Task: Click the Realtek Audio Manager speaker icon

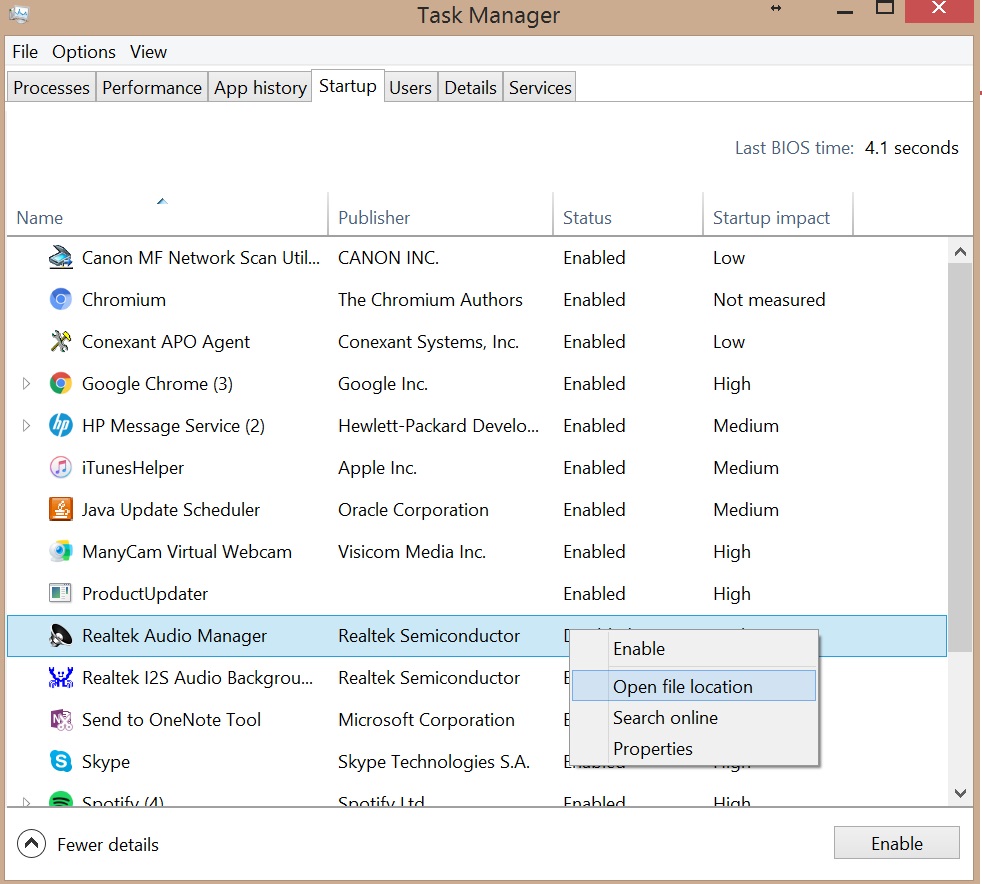Action: coord(60,635)
